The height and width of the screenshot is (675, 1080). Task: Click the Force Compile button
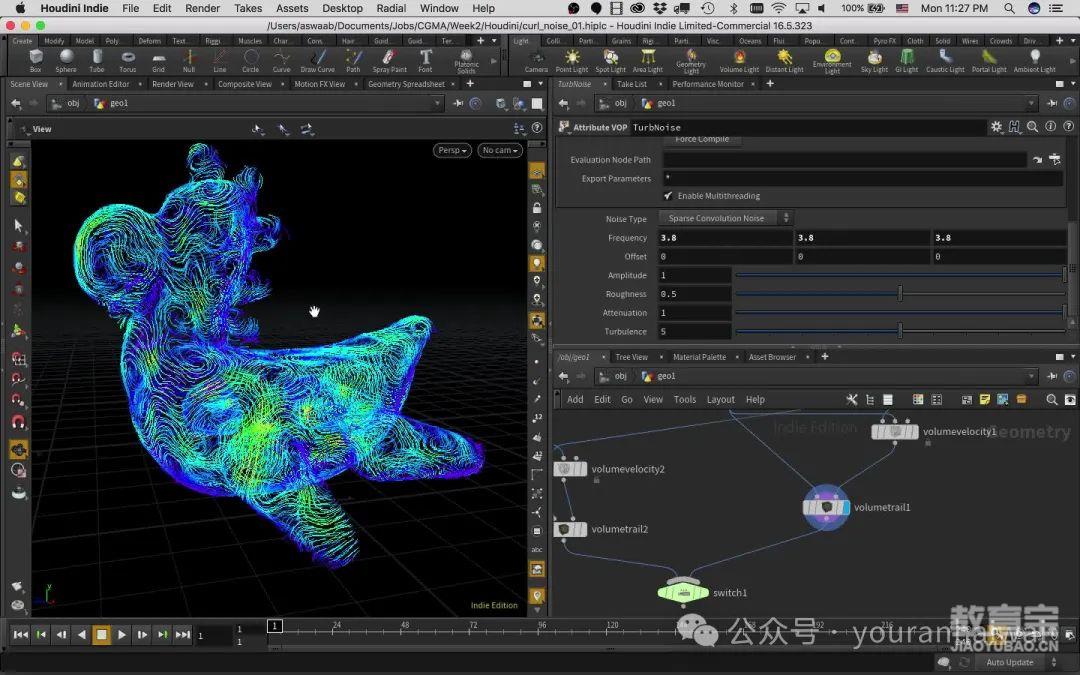[x=702, y=139]
